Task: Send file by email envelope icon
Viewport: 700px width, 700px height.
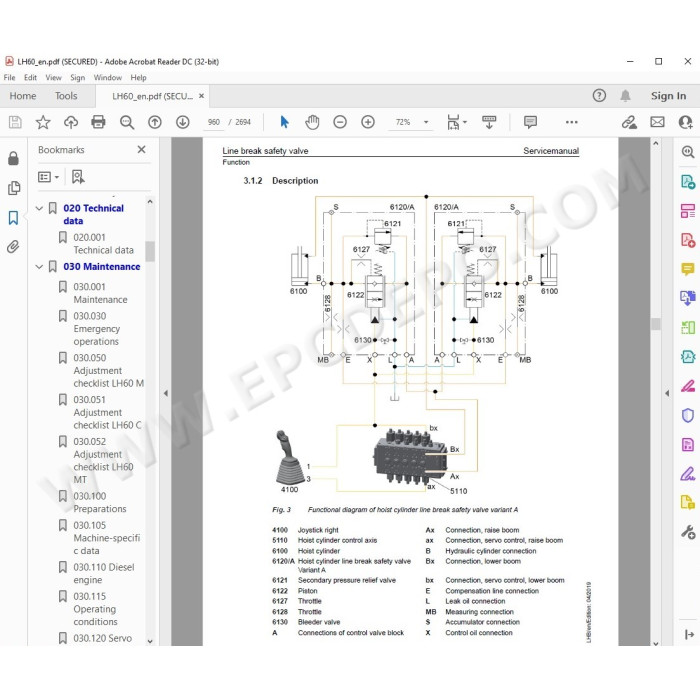Action: [657, 122]
